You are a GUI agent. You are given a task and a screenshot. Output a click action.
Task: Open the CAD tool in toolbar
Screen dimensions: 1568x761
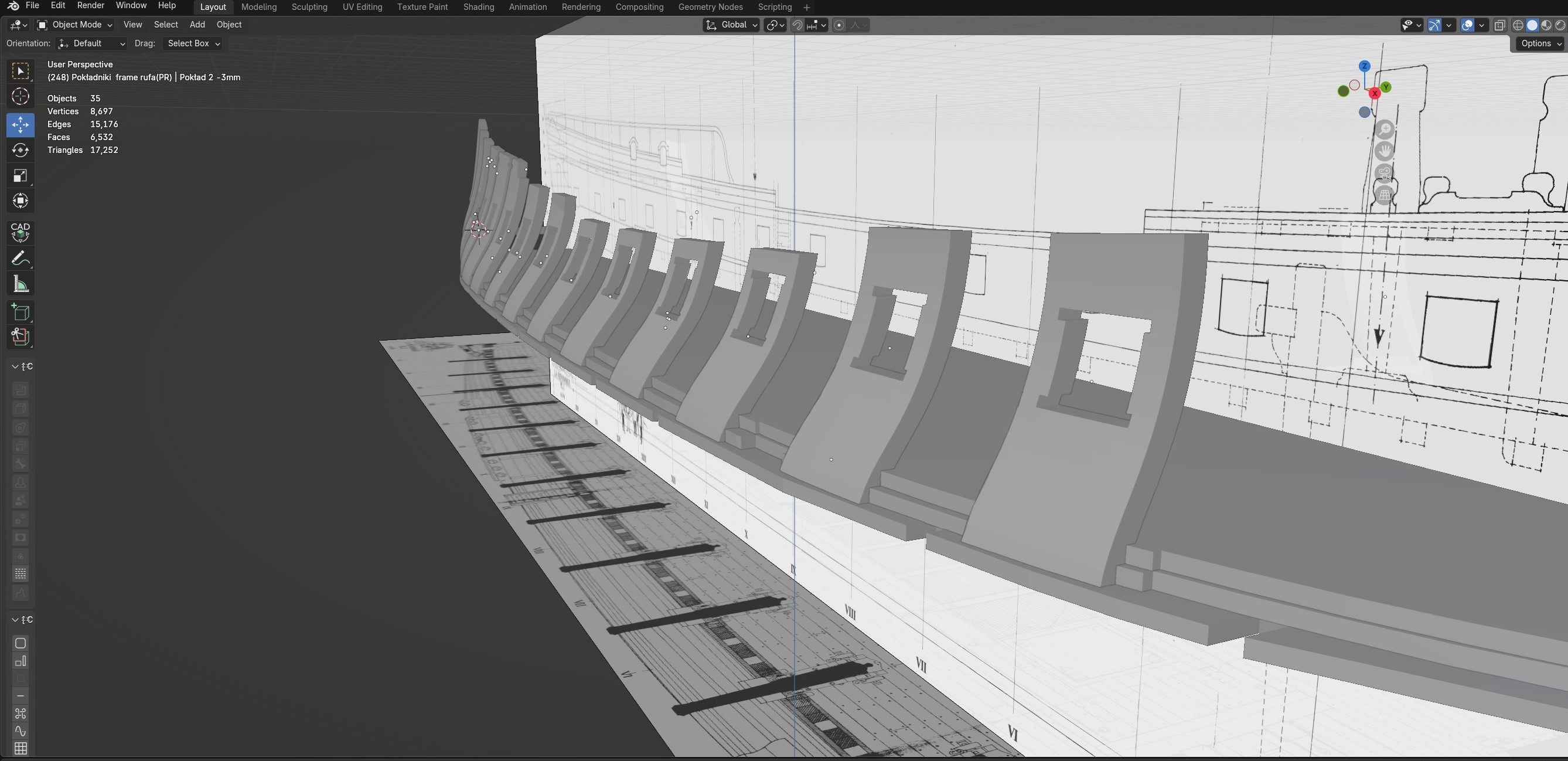[20, 232]
